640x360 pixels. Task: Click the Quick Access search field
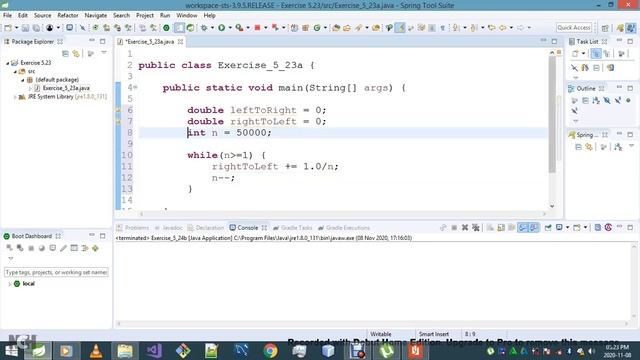[x=573, y=28]
